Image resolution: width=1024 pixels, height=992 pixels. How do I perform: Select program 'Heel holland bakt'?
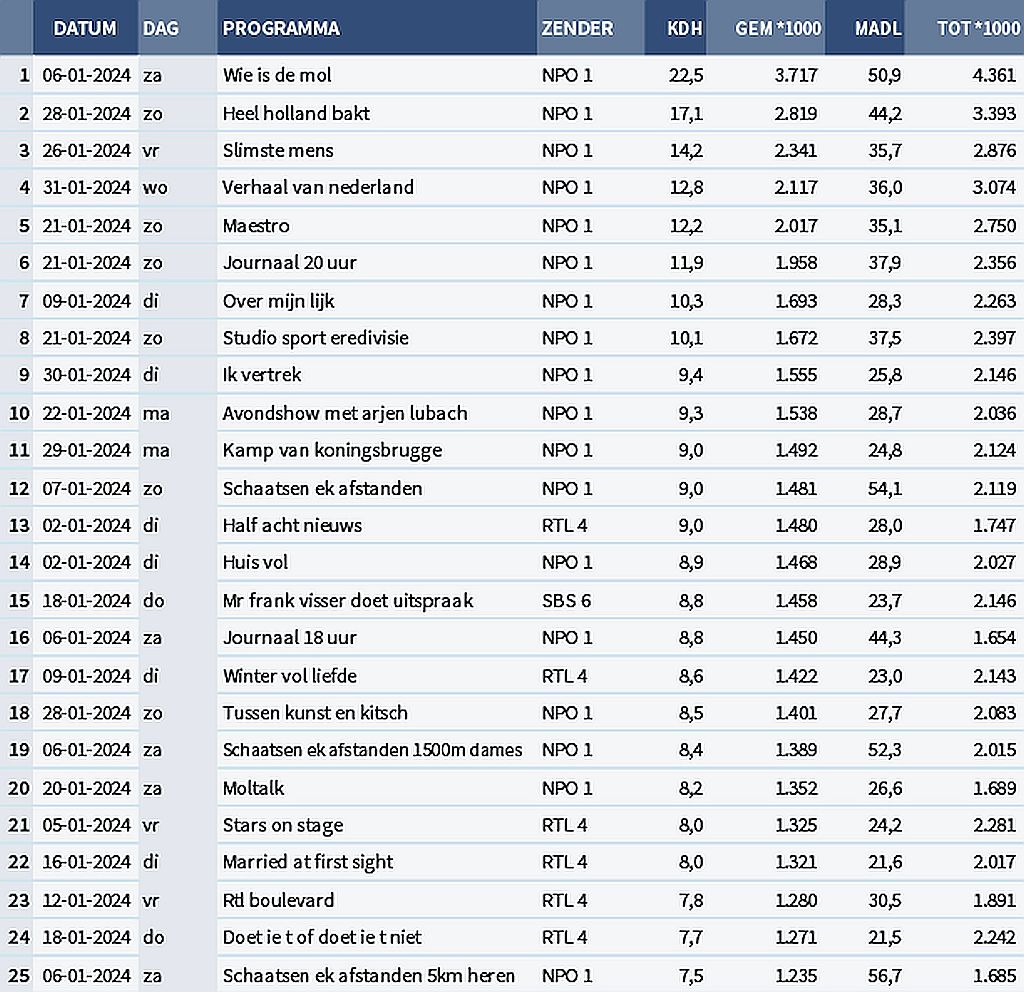tap(296, 114)
